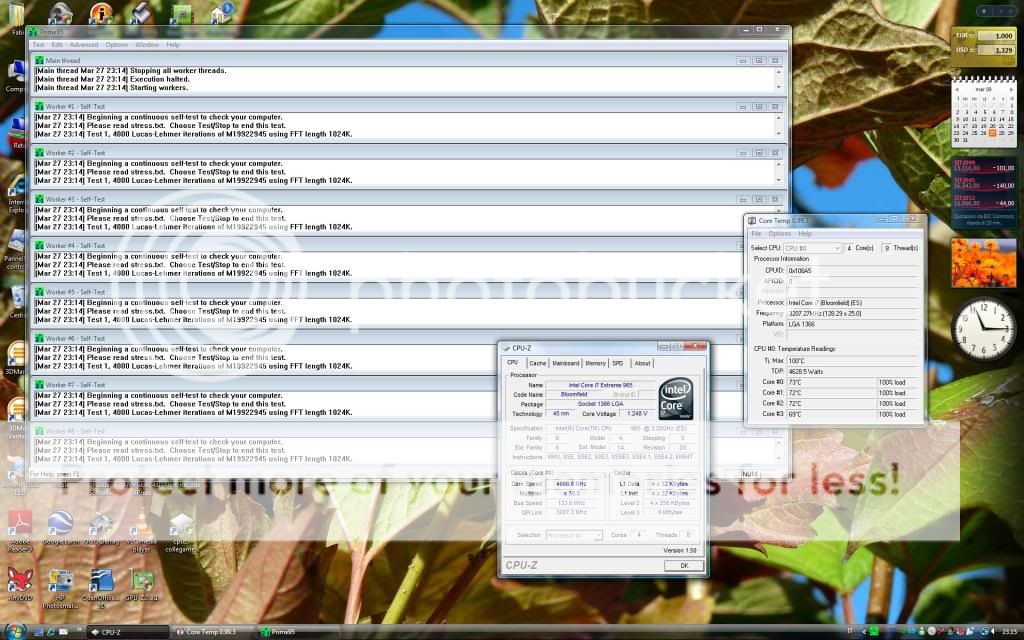This screenshot has height=640, width=1024.
Task: Click the EUR value field in currency gadget
Action: 995,36
